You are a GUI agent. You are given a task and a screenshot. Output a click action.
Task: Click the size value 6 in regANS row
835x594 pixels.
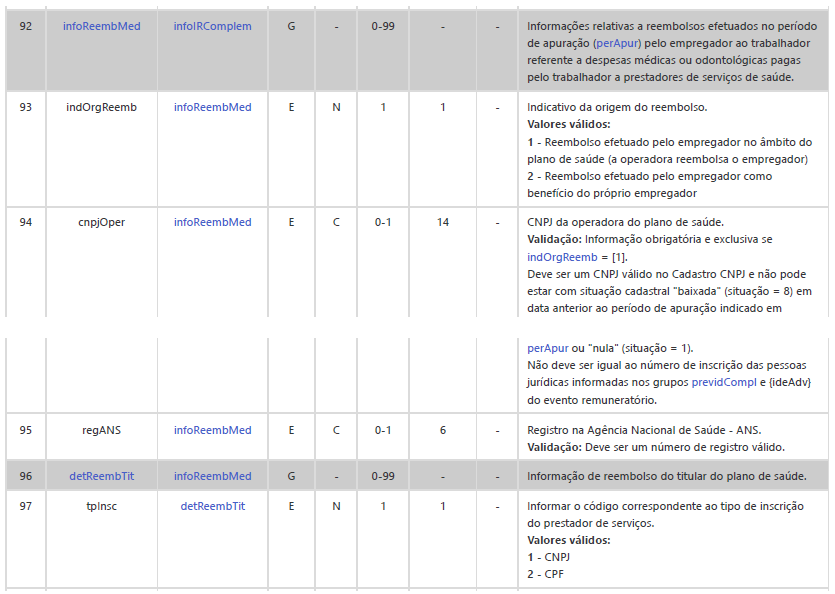pos(443,430)
